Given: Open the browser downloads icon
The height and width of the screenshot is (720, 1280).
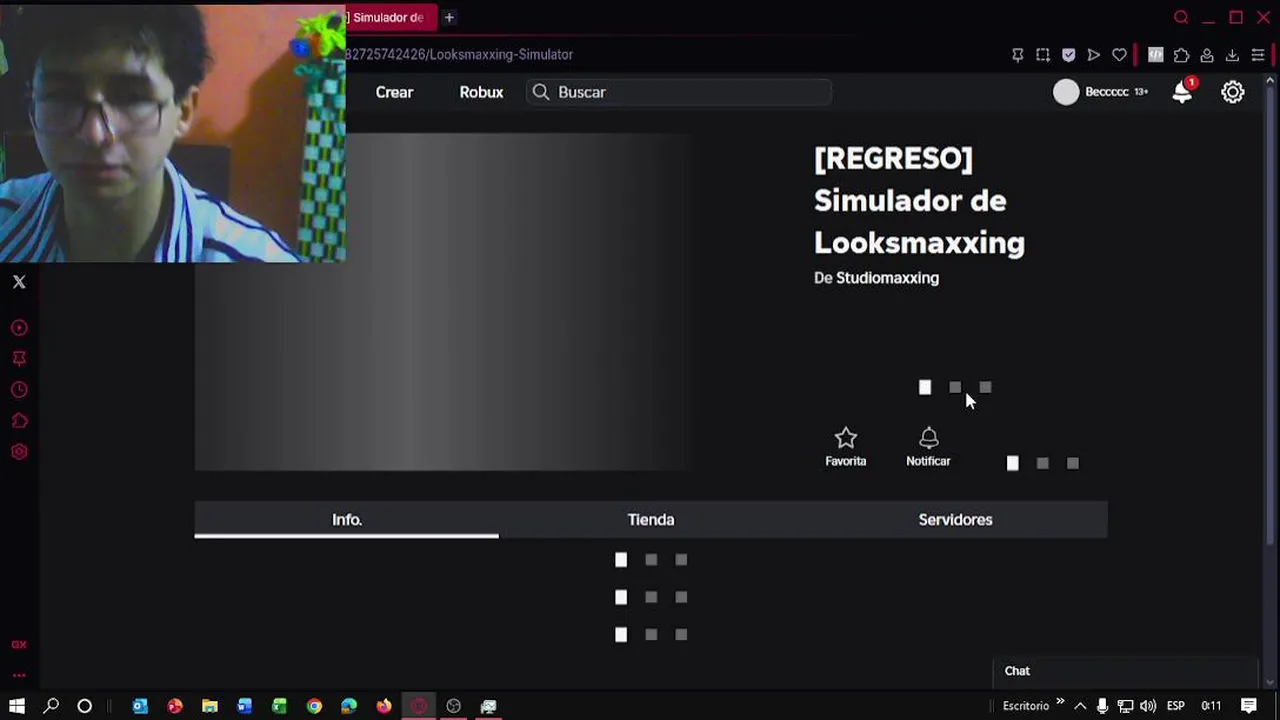Looking at the screenshot, I should (1232, 55).
